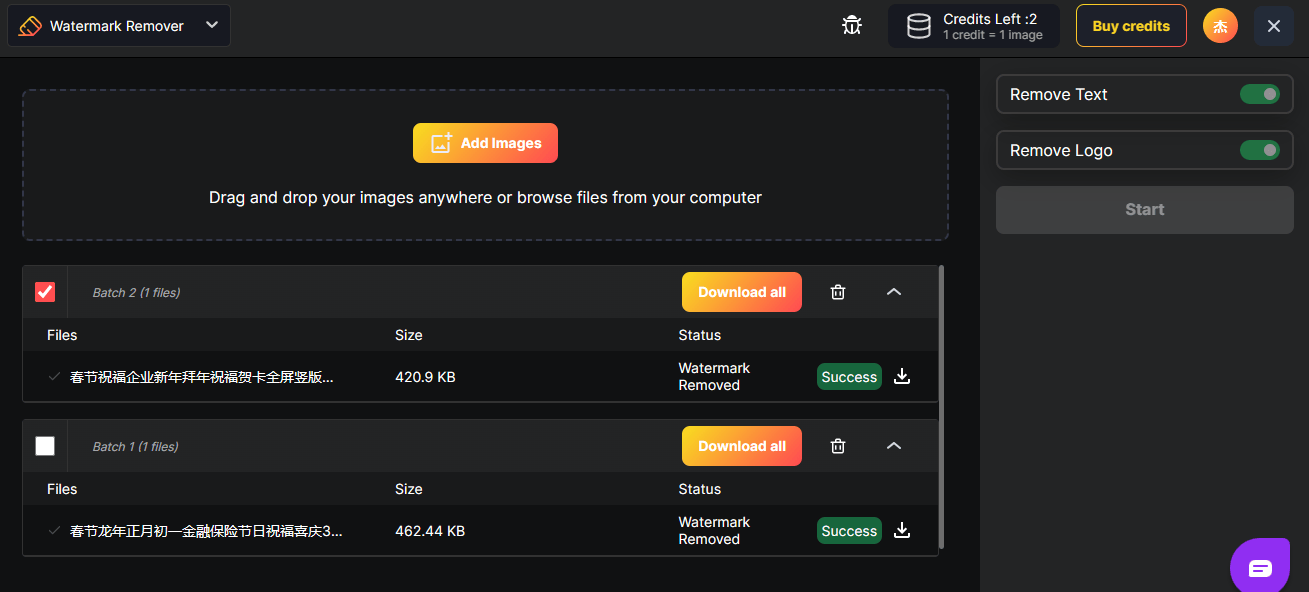Disable the Remove Logo toggle
This screenshot has width=1309, height=592.
1259,150
